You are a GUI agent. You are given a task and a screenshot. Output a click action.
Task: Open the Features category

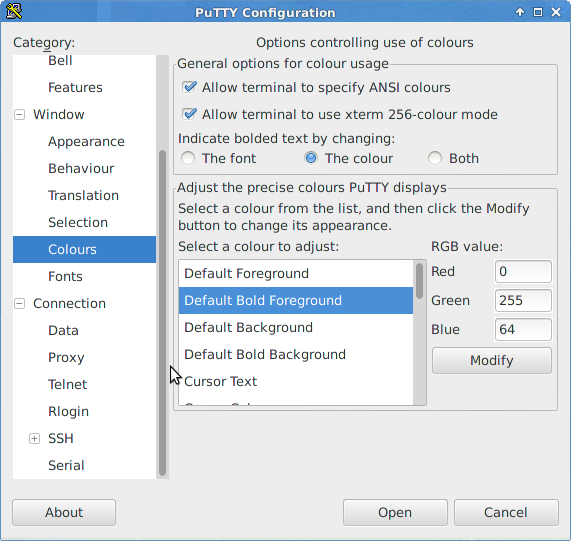tap(75, 87)
